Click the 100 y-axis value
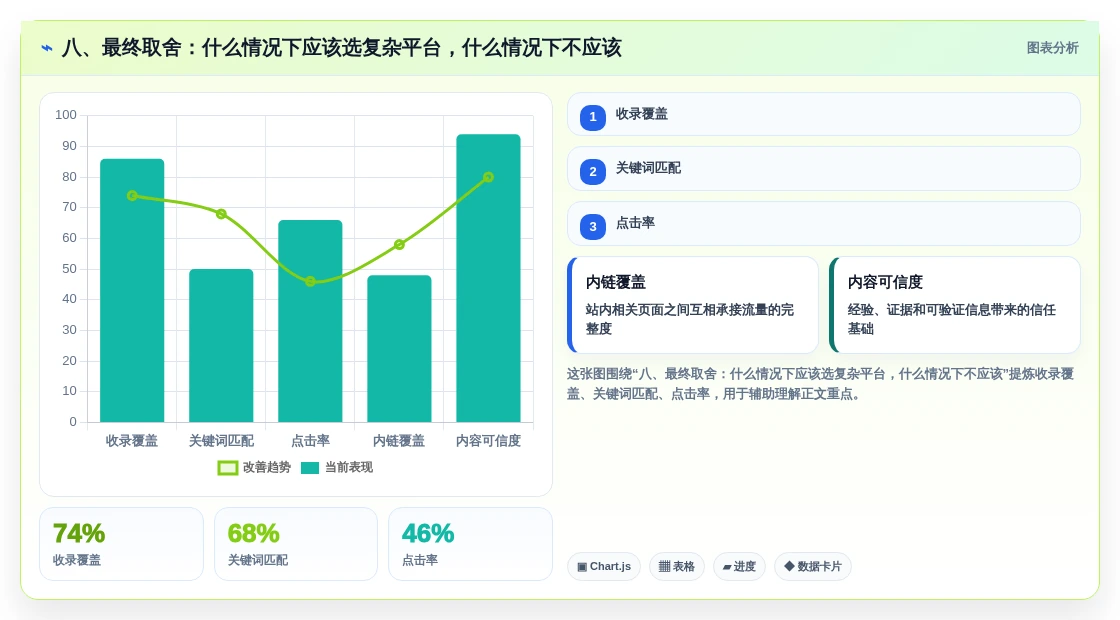 click(x=66, y=115)
